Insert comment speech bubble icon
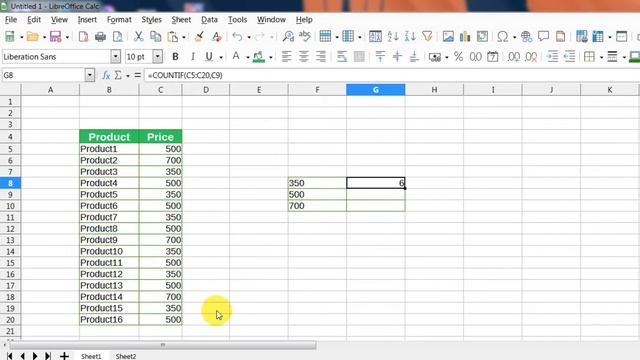 [x=543, y=37]
